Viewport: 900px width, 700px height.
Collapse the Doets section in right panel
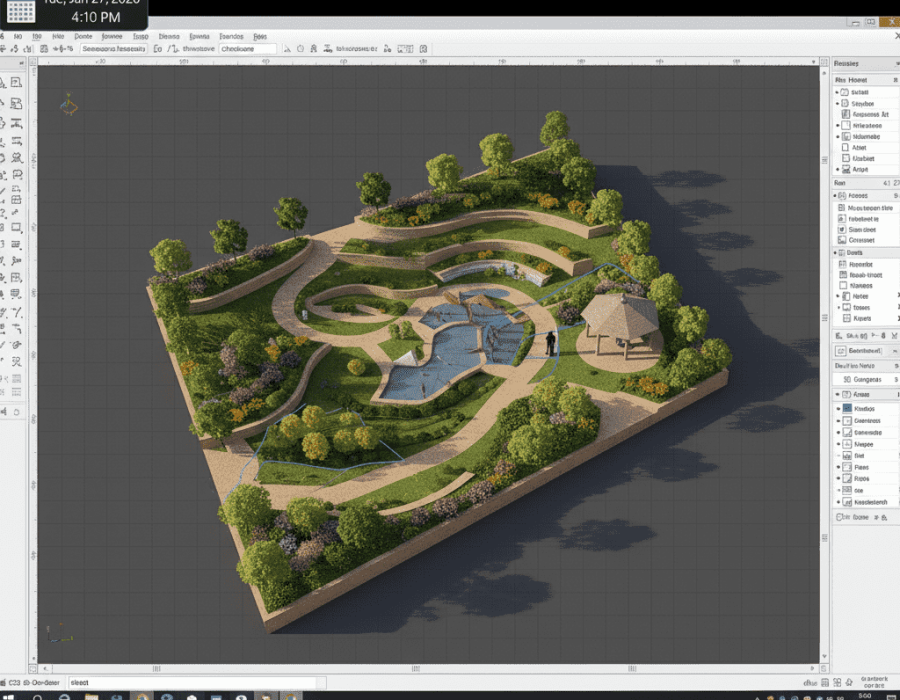tap(838, 253)
